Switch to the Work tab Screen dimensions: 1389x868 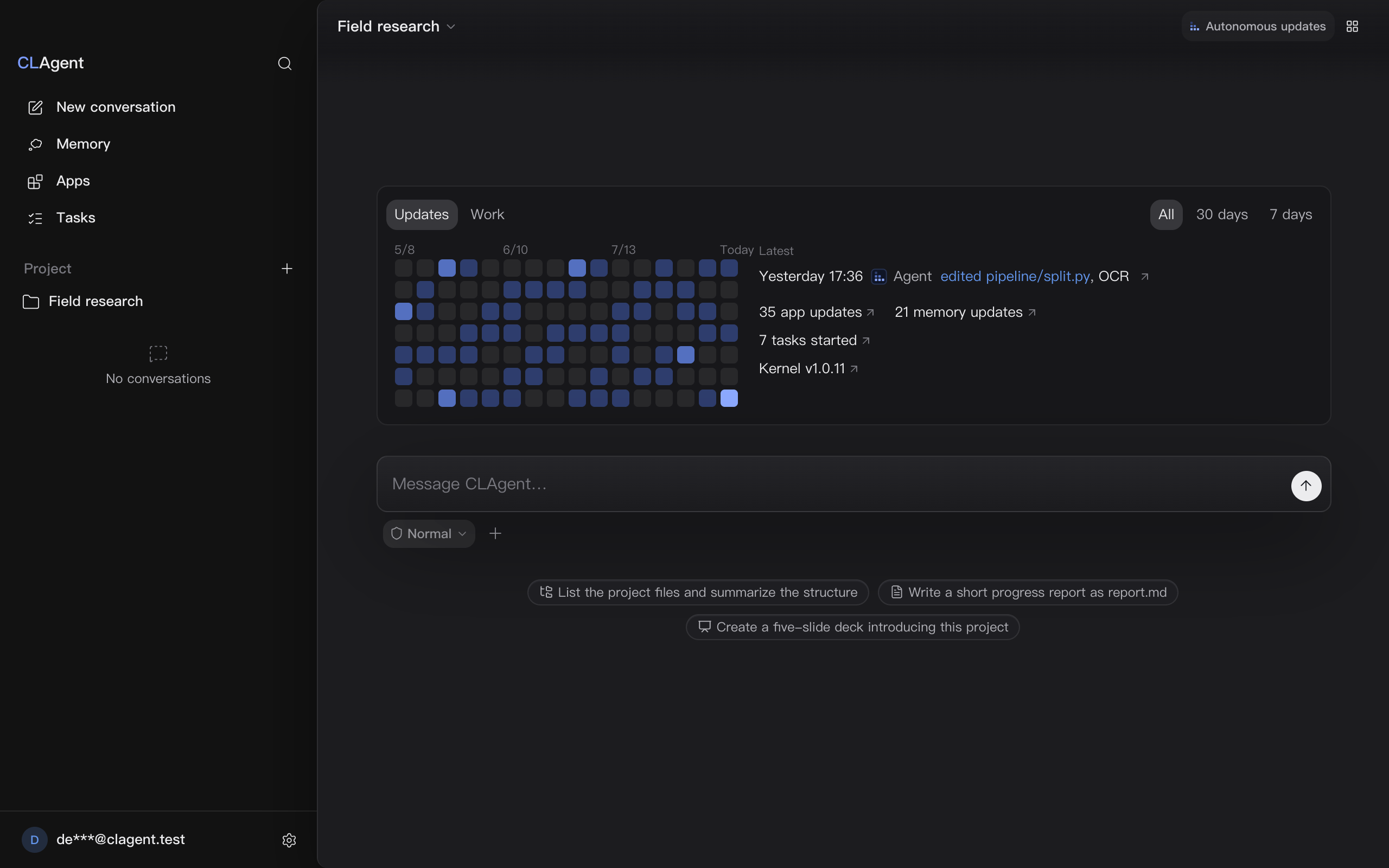point(487,215)
